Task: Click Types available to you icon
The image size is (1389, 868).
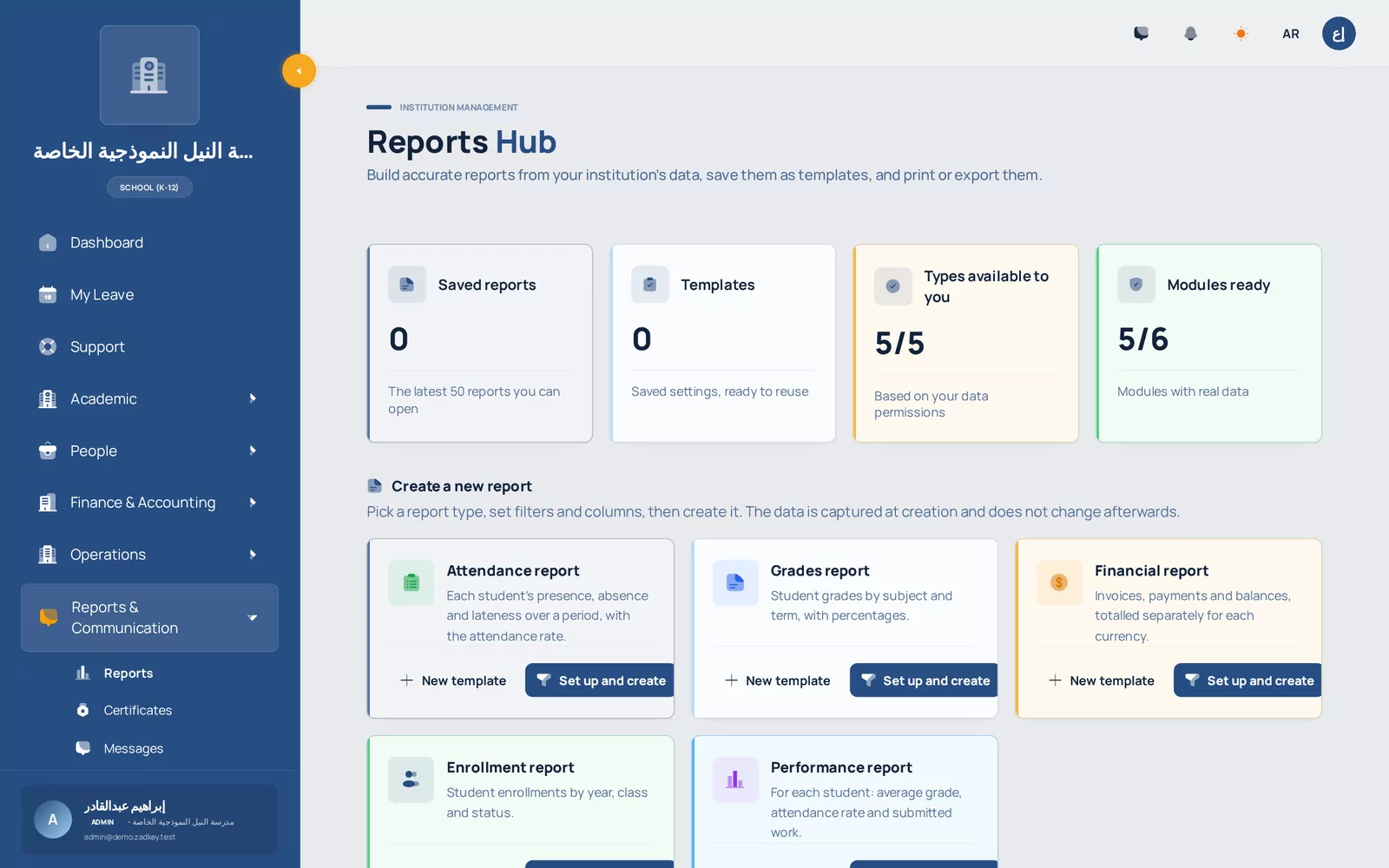Action: pos(892,286)
